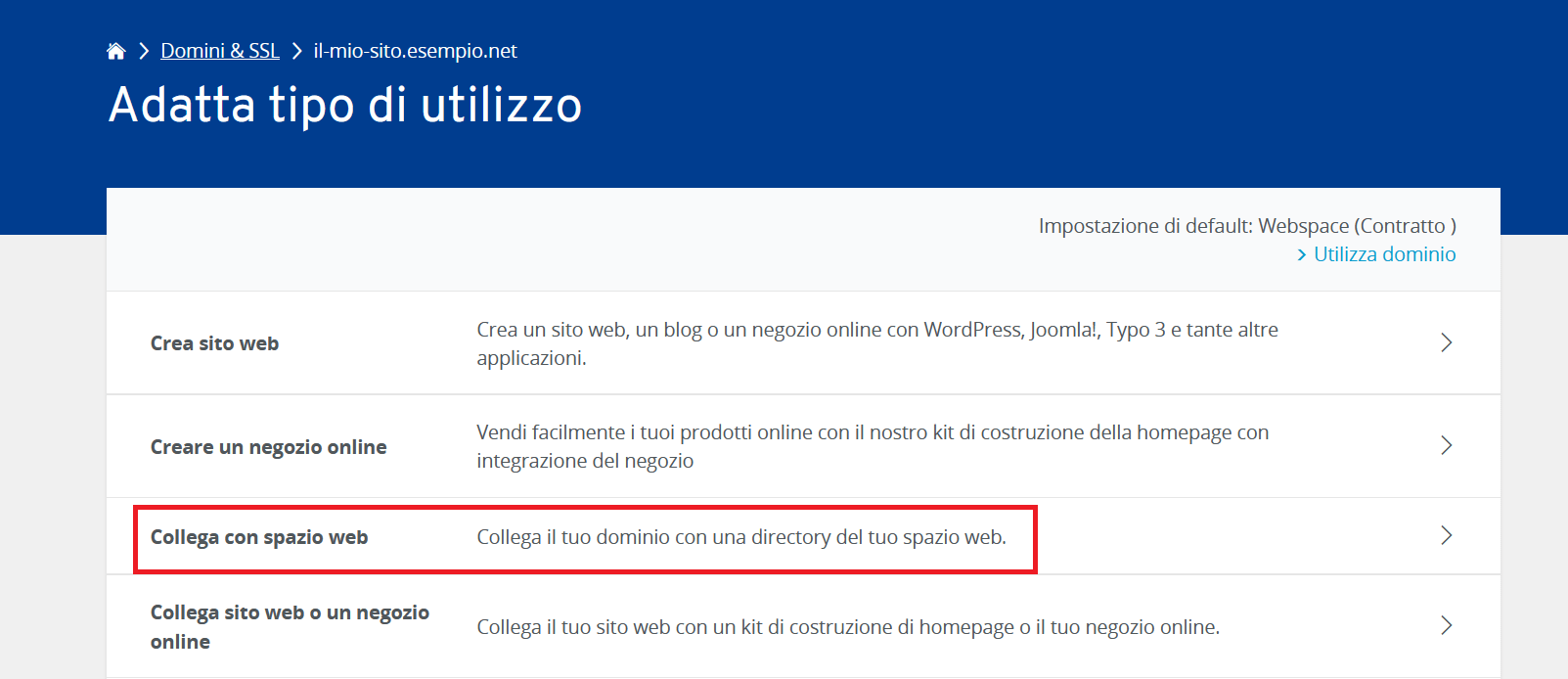This screenshot has height=679, width=1568.
Task: Expand Crea sito web row chevron
Action: [x=1446, y=342]
